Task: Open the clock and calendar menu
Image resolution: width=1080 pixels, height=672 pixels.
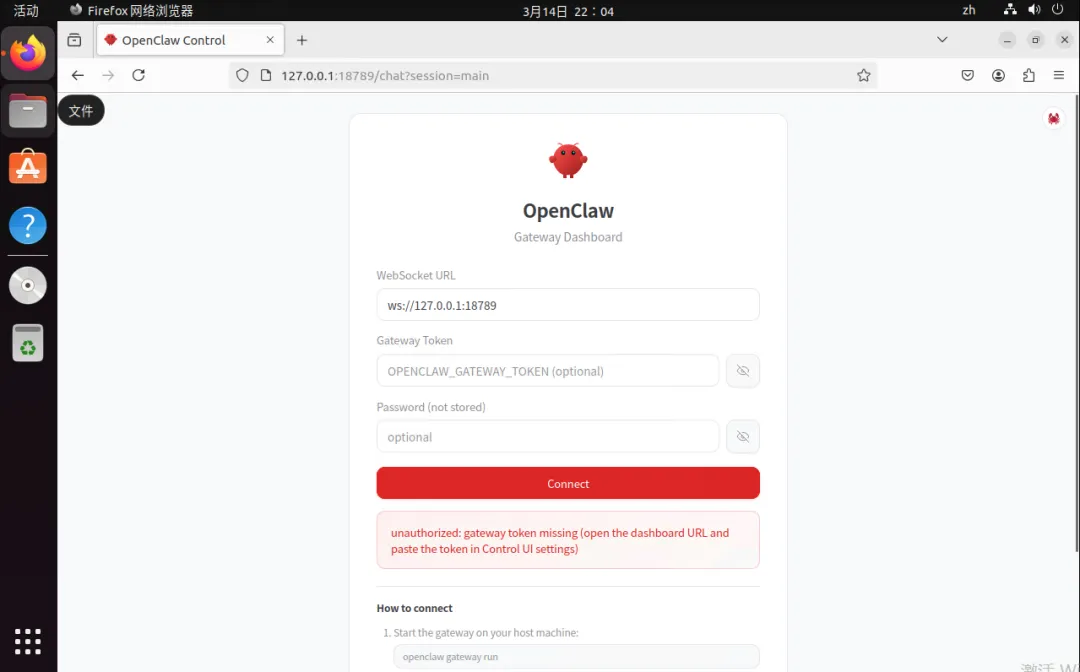Action: click(568, 11)
